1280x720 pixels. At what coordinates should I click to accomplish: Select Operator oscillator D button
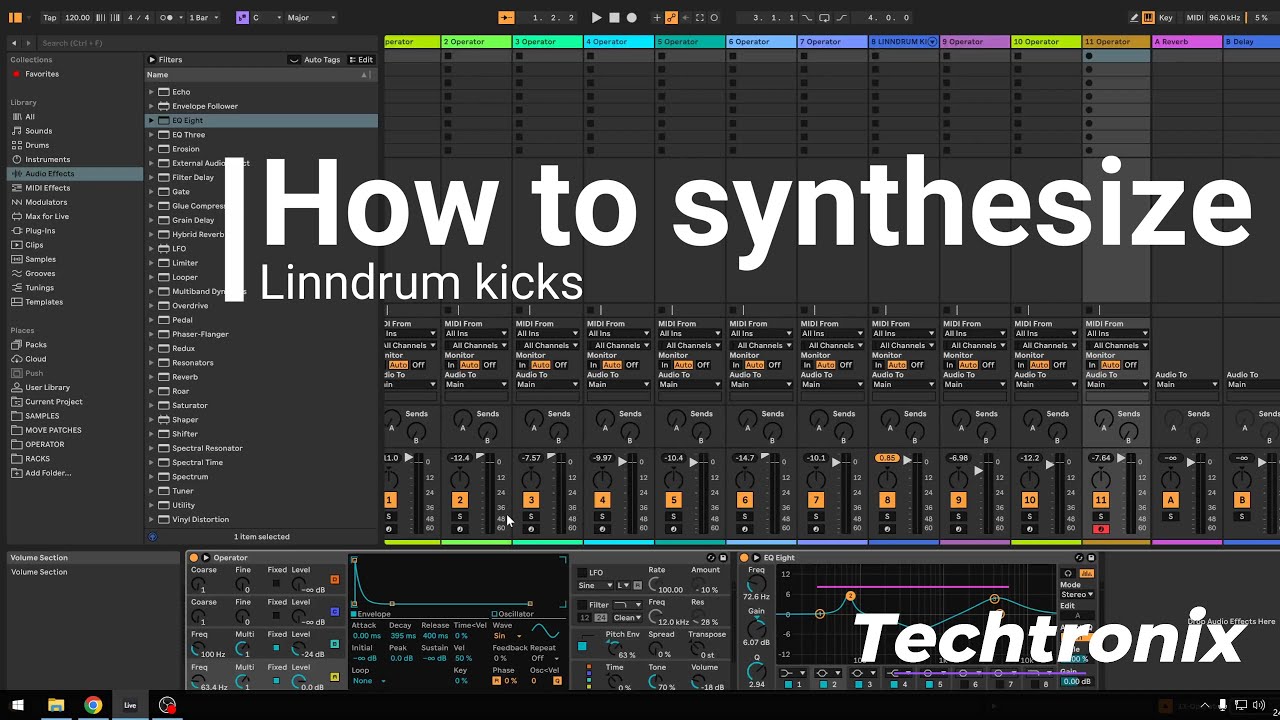[334, 579]
